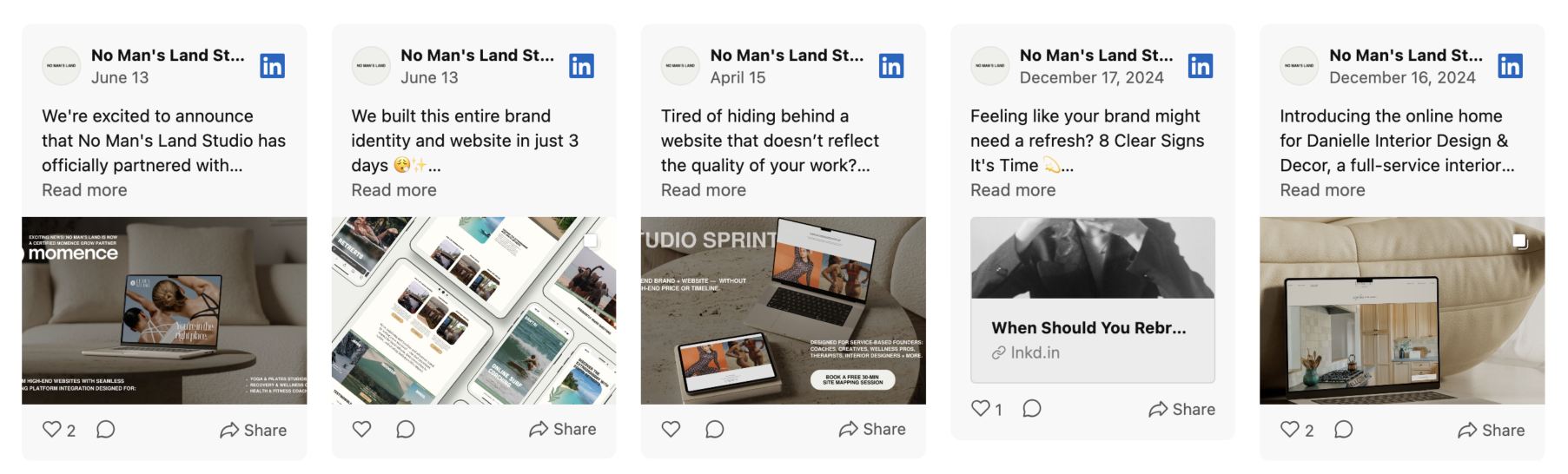This screenshot has height=474, width=1568.
Task: Like the Danielle Interior Design post
Action: pyautogui.click(x=1290, y=429)
